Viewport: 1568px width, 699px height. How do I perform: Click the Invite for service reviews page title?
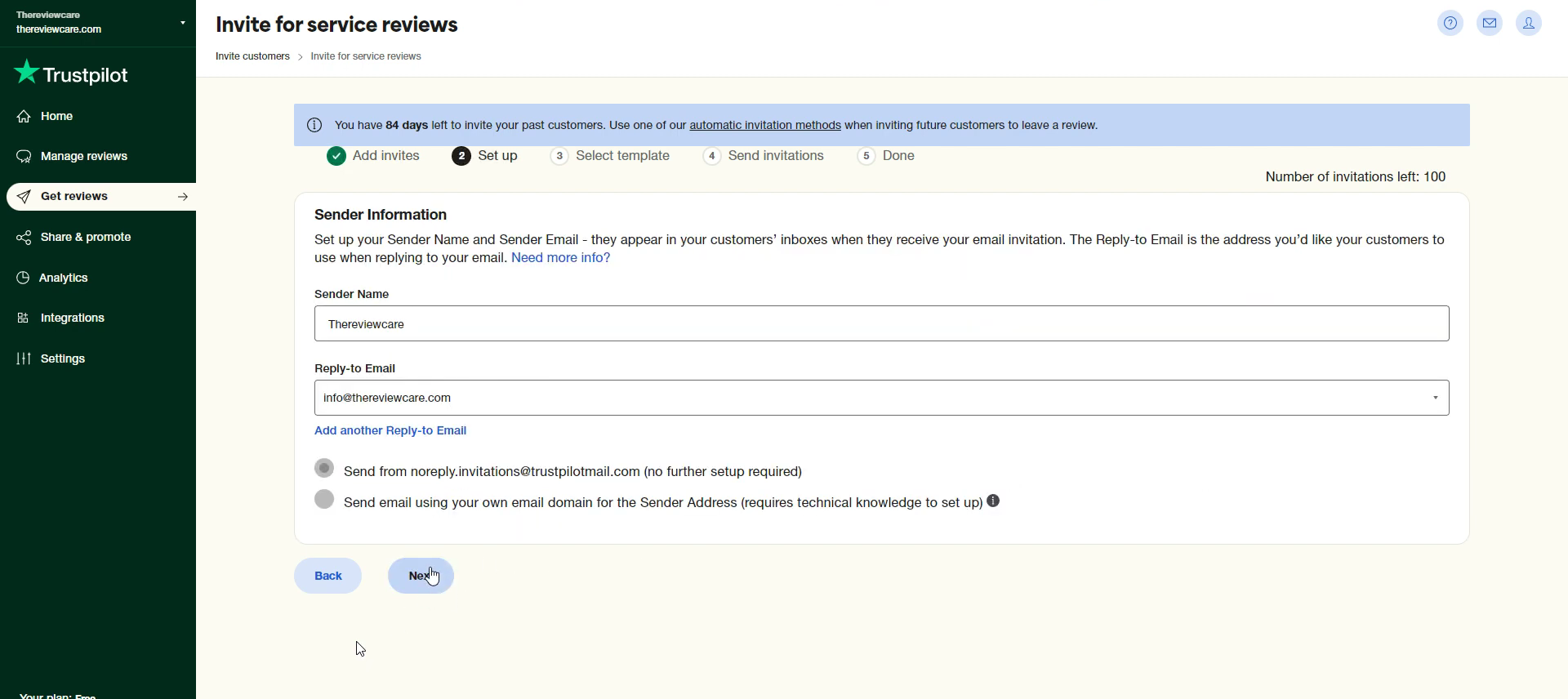click(336, 25)
